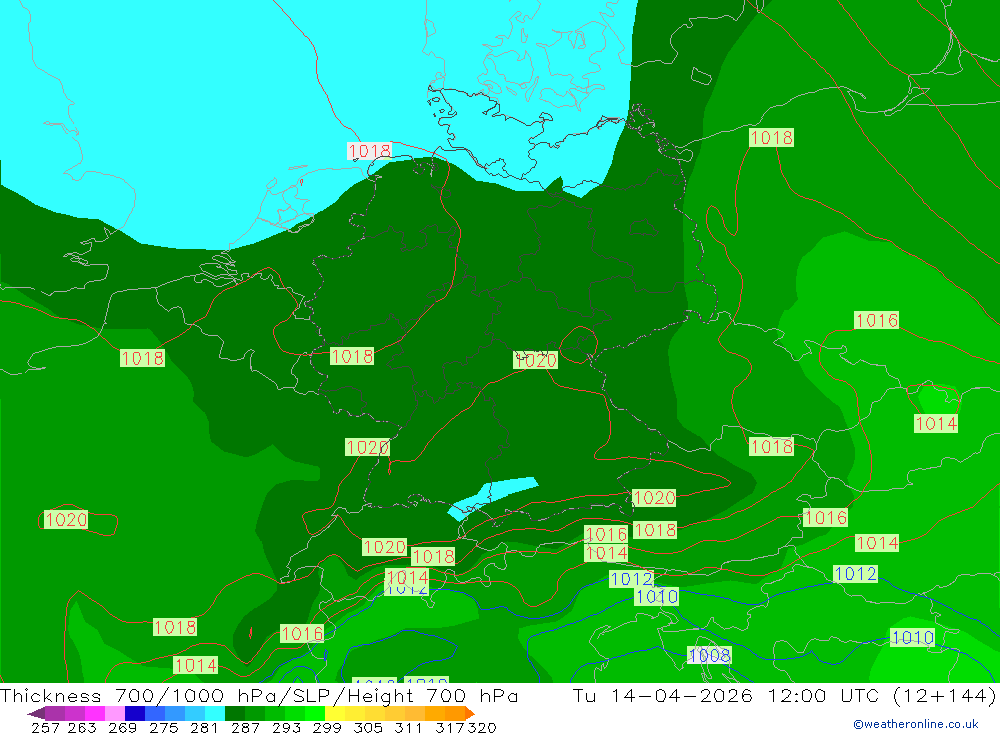Click the white-background 1018 label on the coast
1000x733 pixels.
click(369, 151)
